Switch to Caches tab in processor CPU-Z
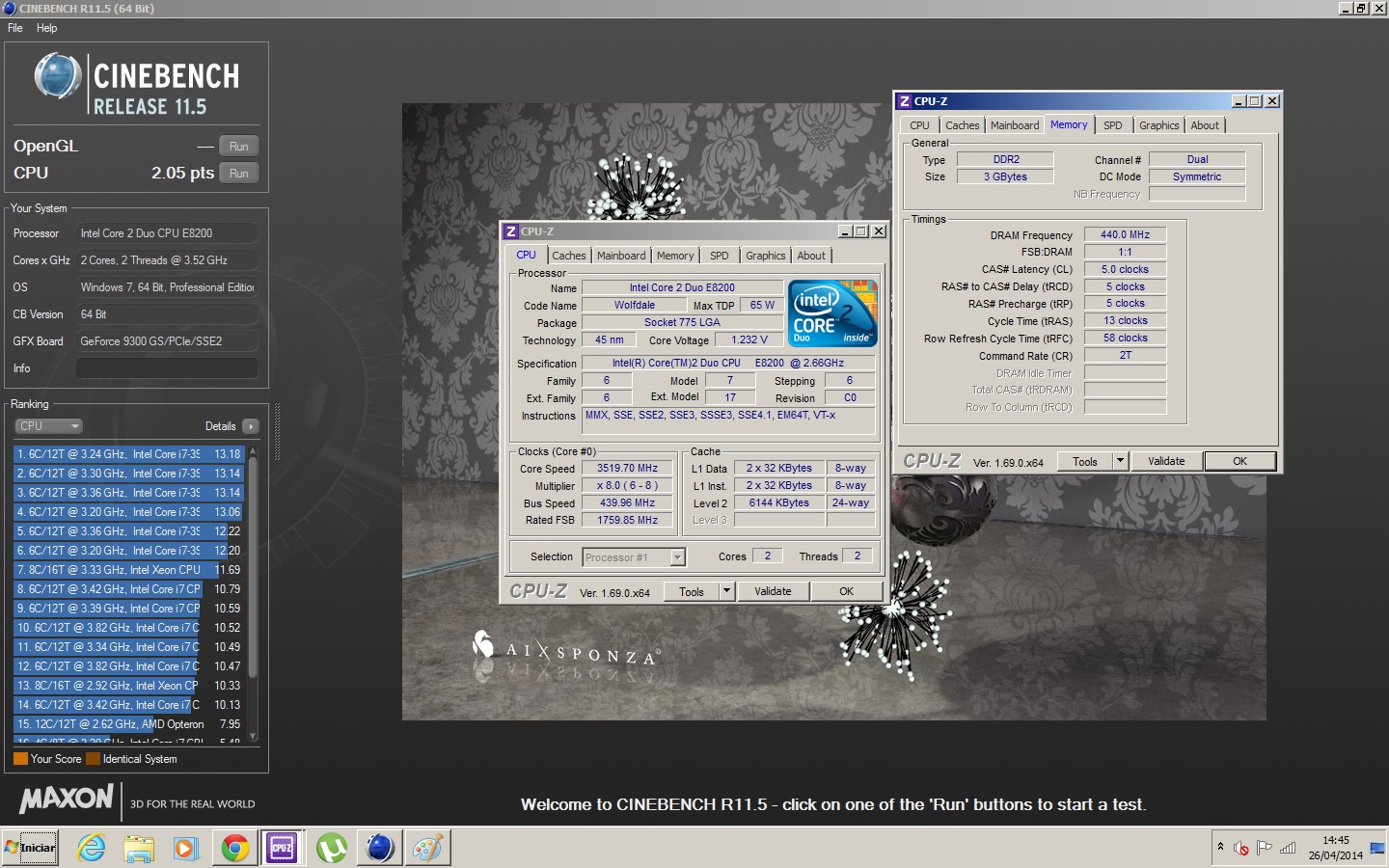1389x868 pixels. tap(569, 256)
